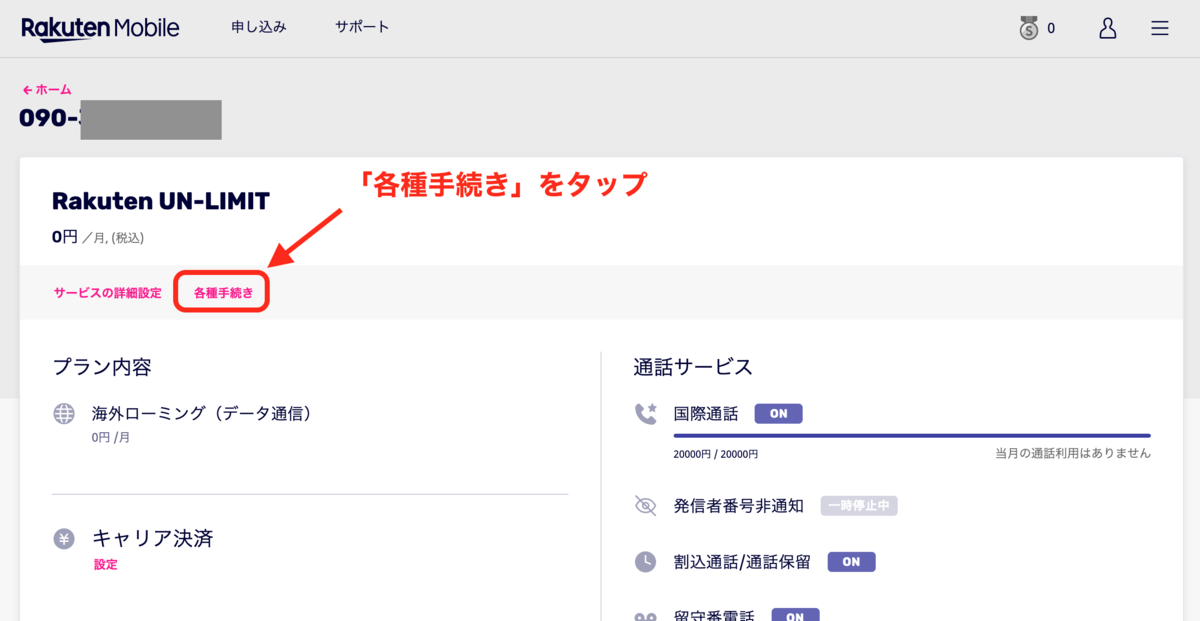Click the 0円 /月 roaming price text
The width and height of the screenshot is (1200, 621).
111,437
